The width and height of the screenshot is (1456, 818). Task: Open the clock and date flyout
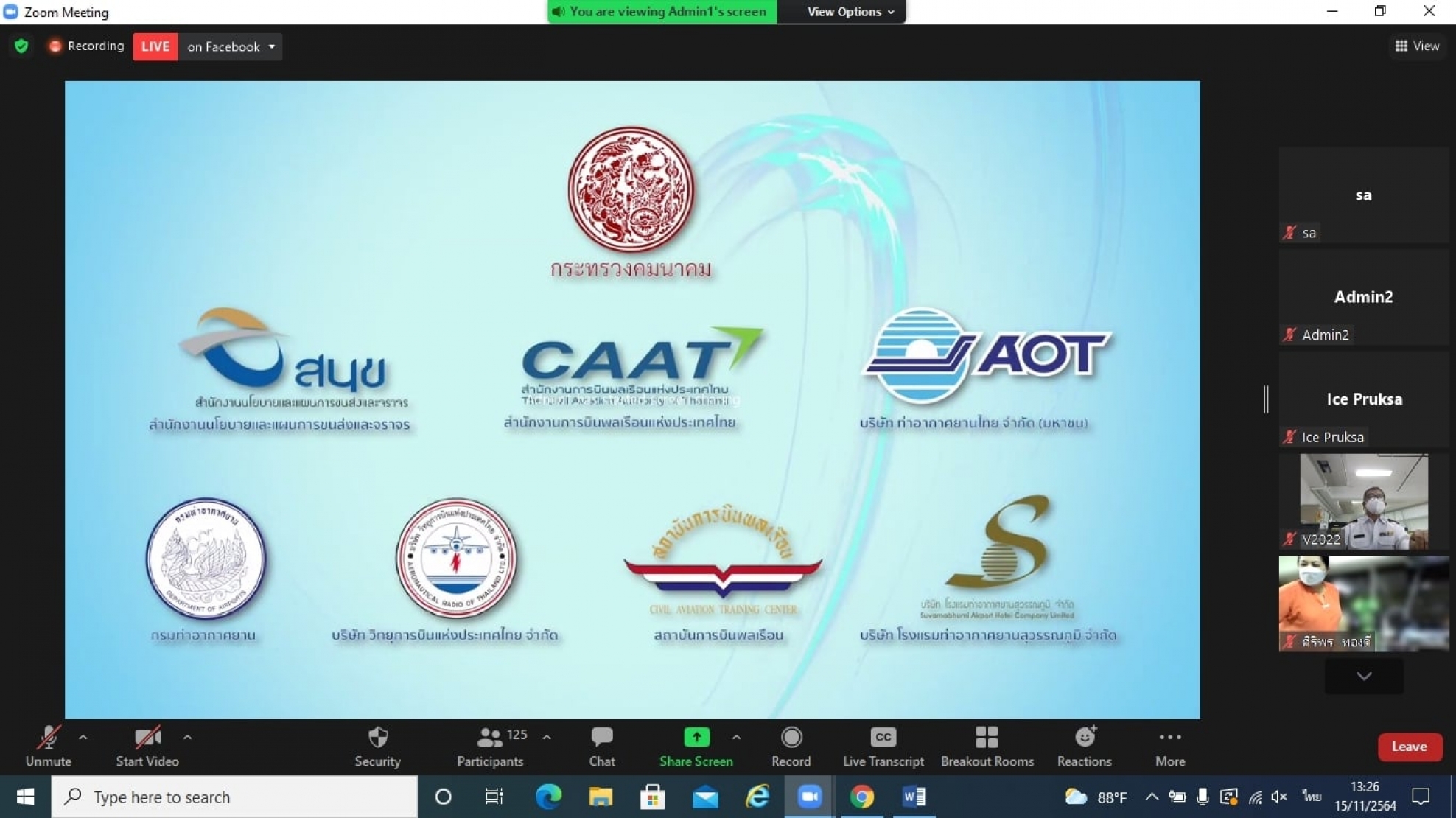pyautogui.click(x=1365, y=797)
